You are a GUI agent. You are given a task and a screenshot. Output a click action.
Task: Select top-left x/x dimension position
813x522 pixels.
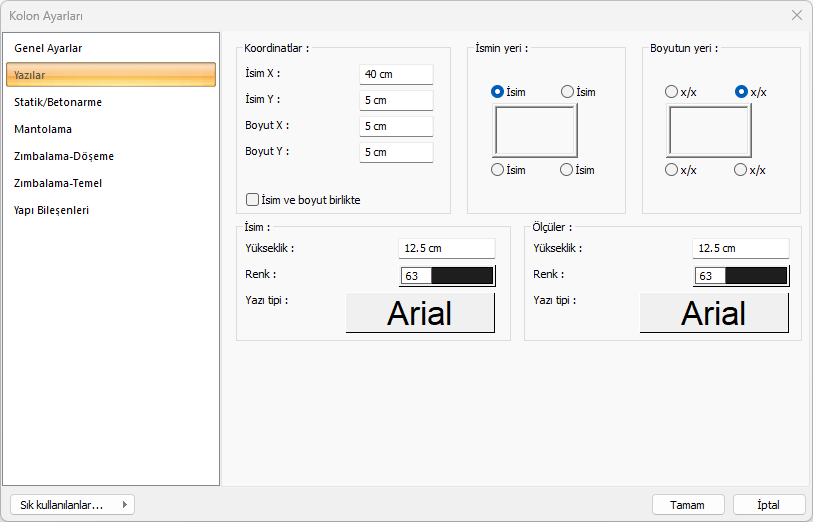pyautogui.click(x=672, y=92)
